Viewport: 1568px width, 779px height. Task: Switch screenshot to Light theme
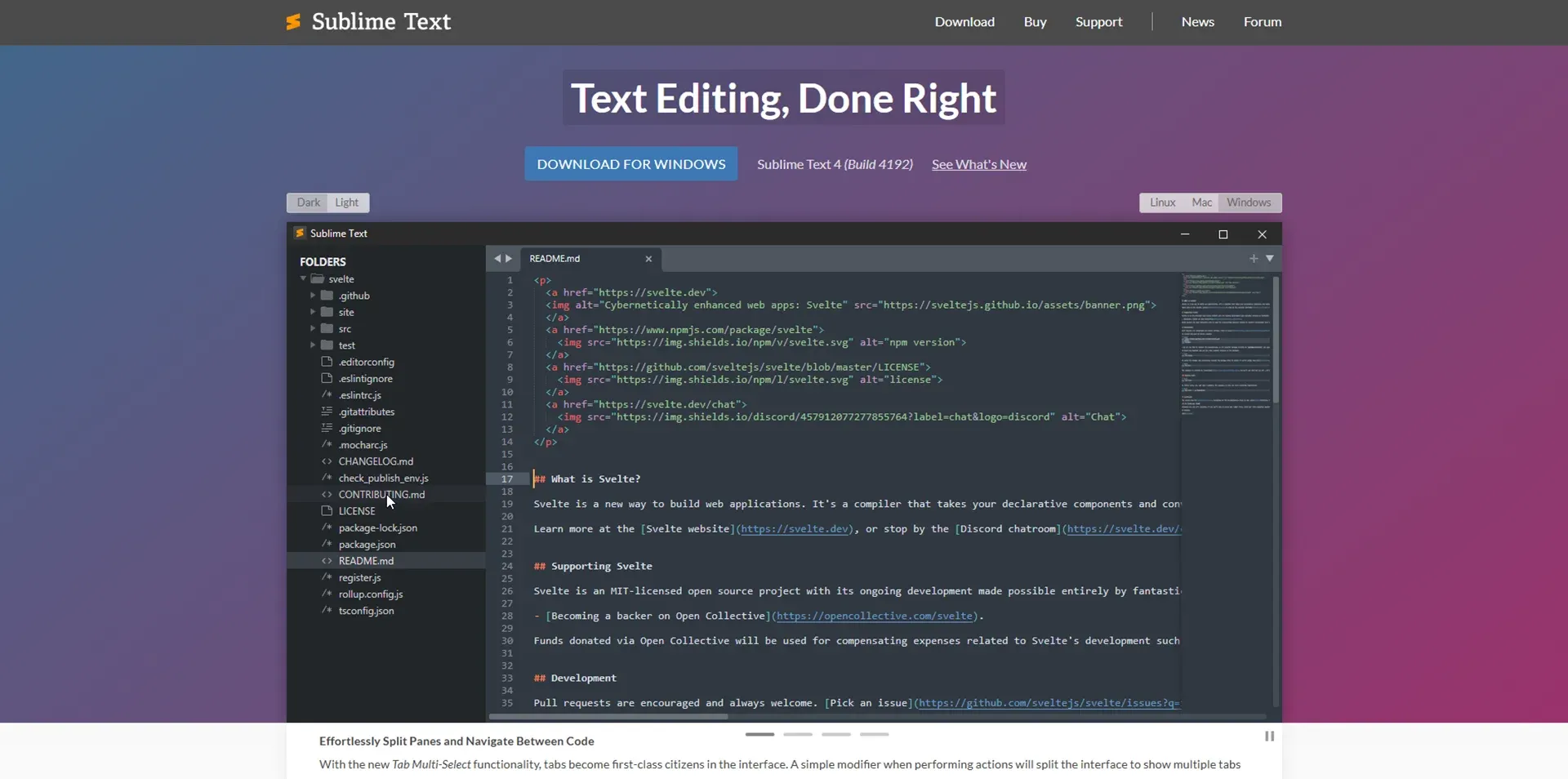point(347,203)
